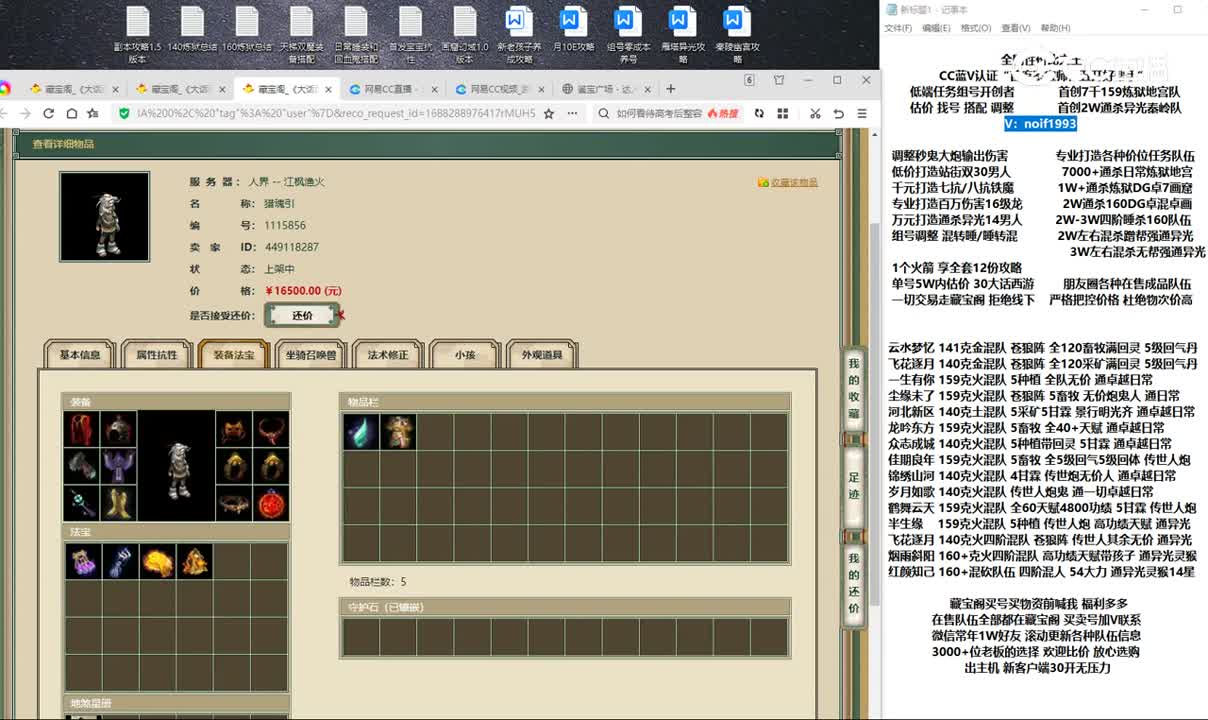Open Notepad 文件(F) menu
The width and height of the screenshot is (1208, 720).
tap(898, 28)
